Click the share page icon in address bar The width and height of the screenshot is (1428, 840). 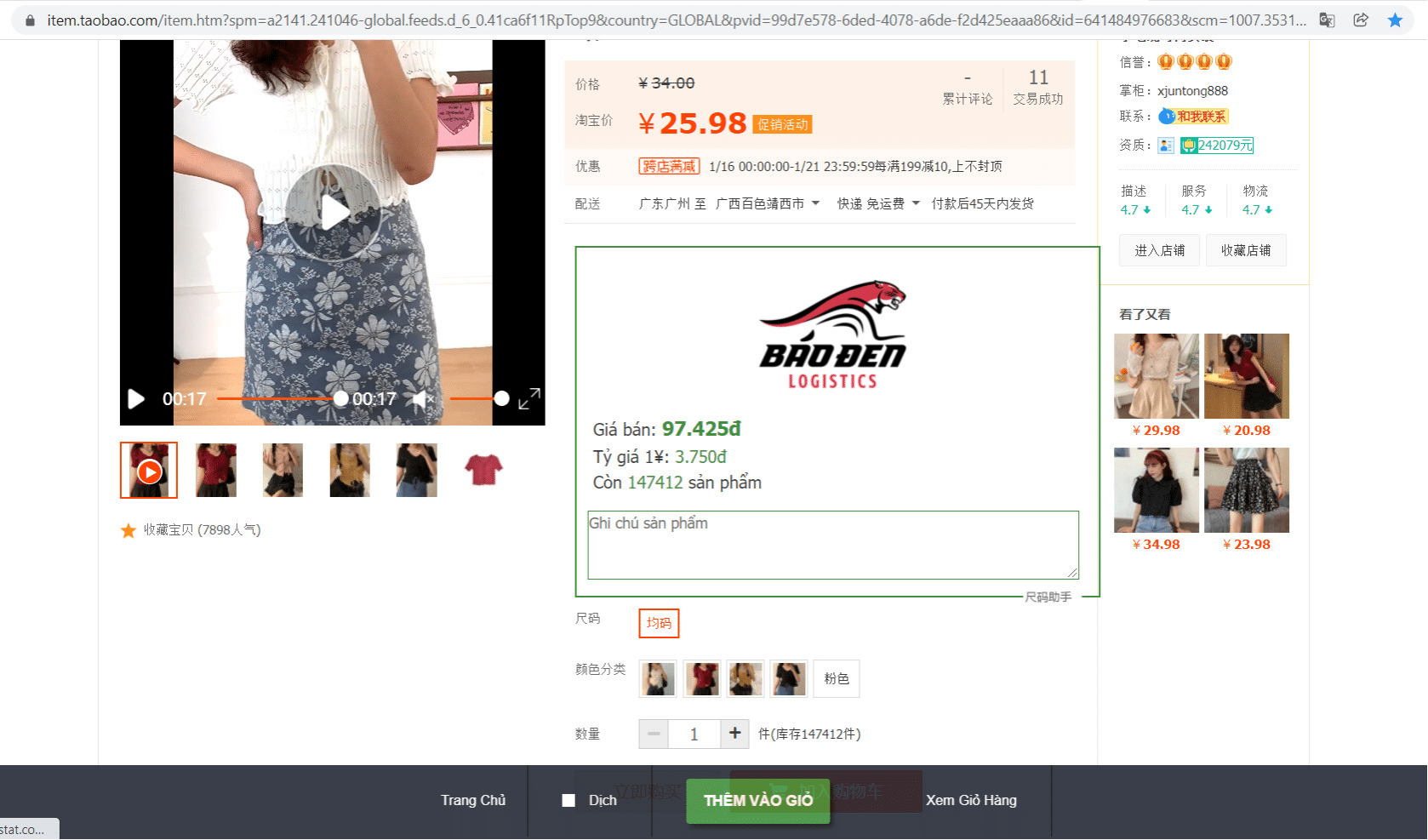pyautogui.click(x=1361, y=20)
